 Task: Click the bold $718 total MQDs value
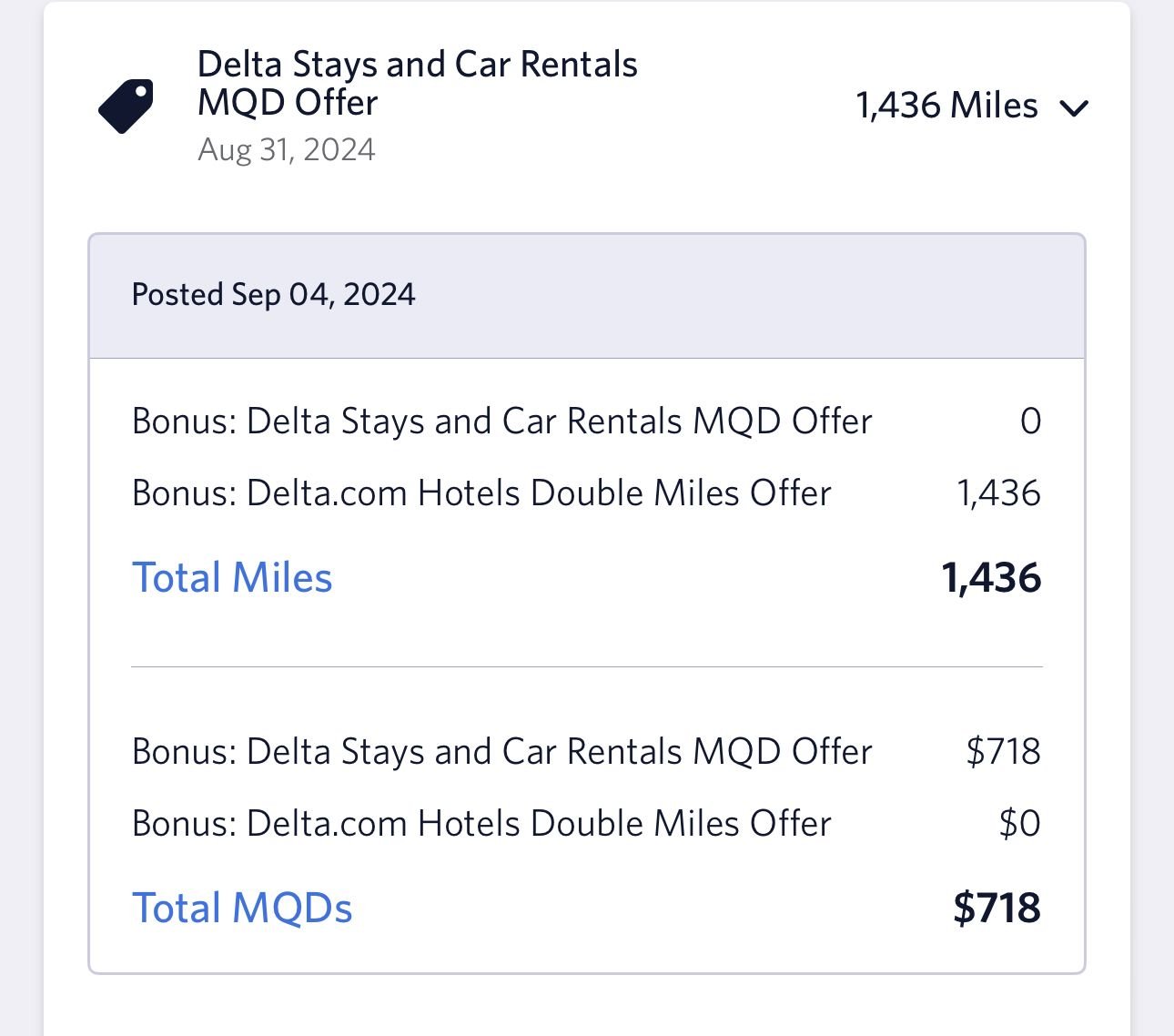(997, 909)
